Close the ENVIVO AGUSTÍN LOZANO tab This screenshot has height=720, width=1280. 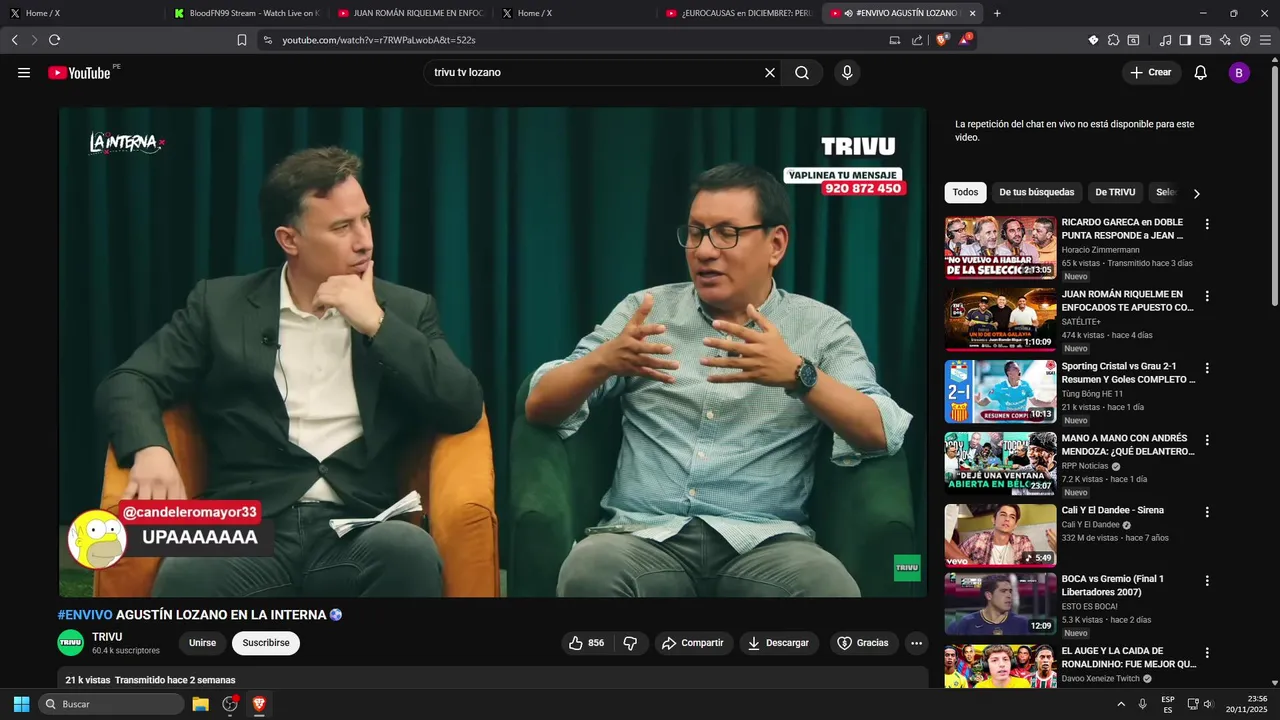coord(972,13)
